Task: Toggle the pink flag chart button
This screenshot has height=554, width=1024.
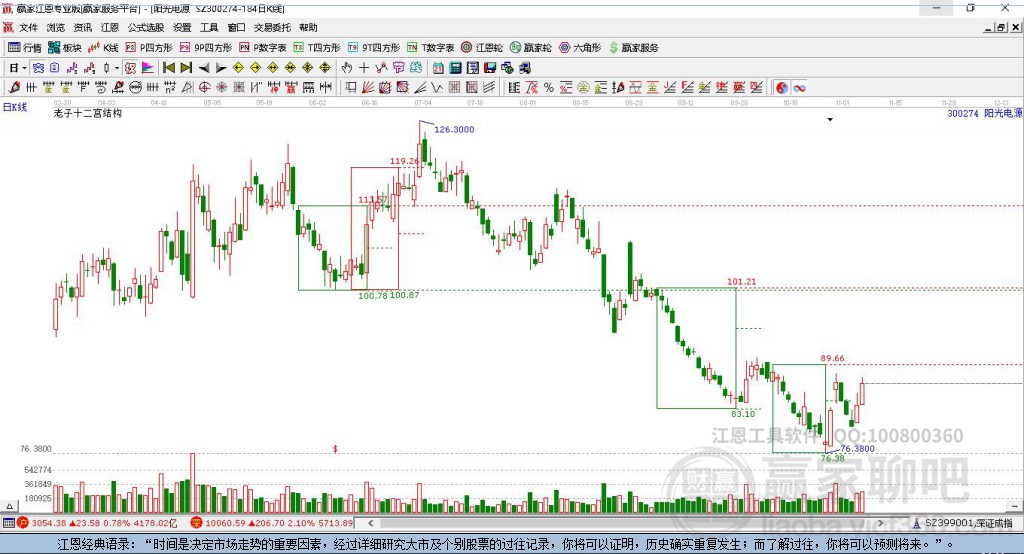Action: (x=148, y=67)
